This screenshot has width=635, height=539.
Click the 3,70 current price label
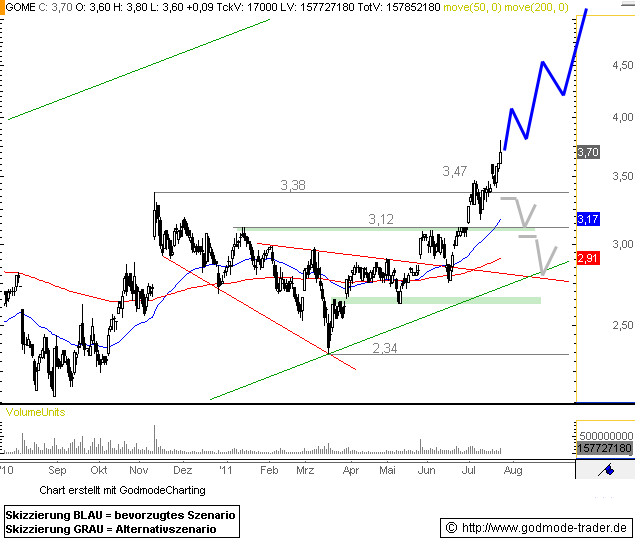[588, 152]
